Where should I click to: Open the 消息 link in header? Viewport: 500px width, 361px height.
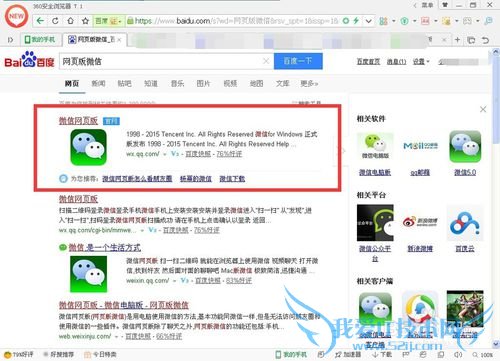click(x=396, y=62)
